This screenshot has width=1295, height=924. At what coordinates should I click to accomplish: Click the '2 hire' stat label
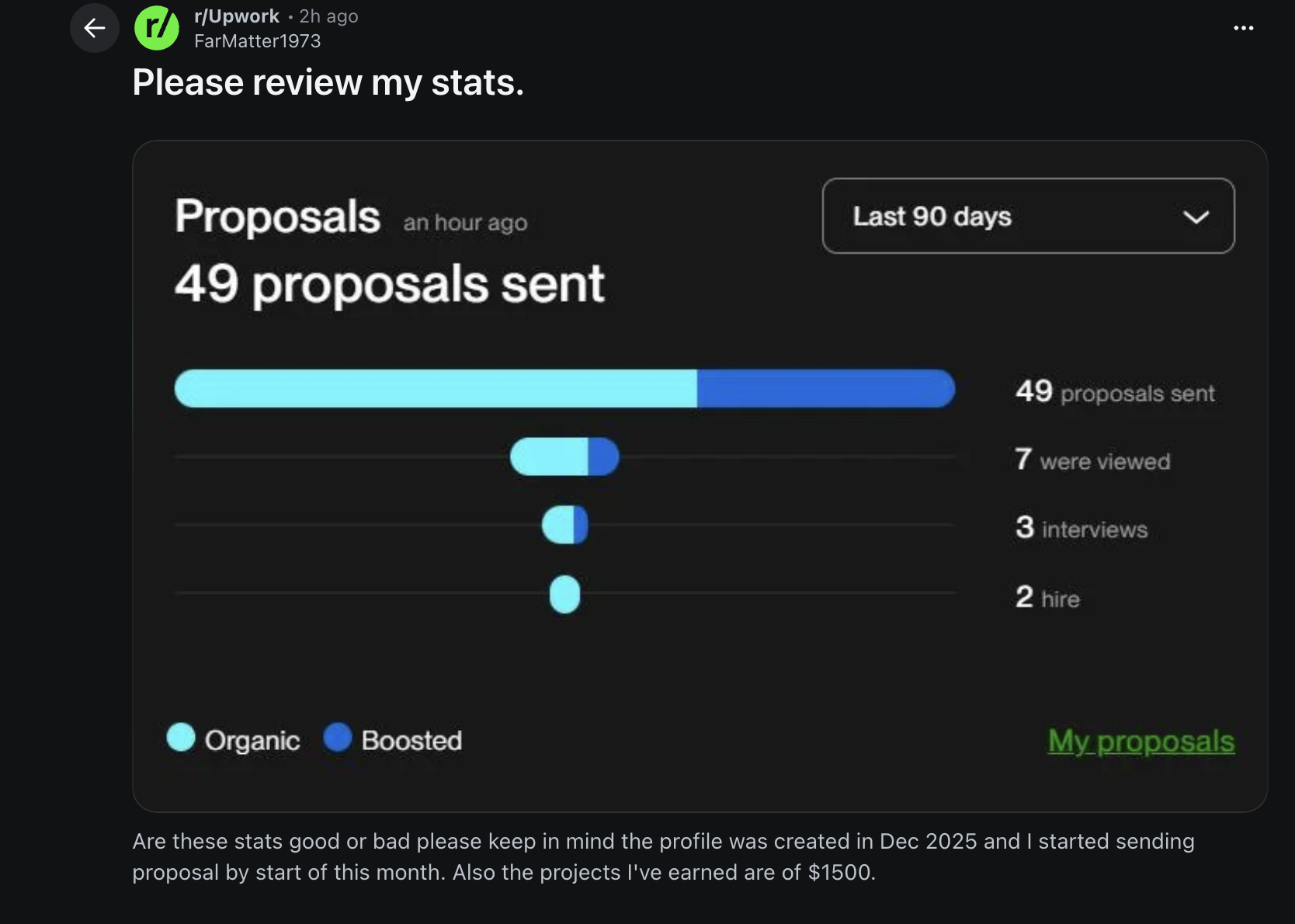coord(1047,598)
